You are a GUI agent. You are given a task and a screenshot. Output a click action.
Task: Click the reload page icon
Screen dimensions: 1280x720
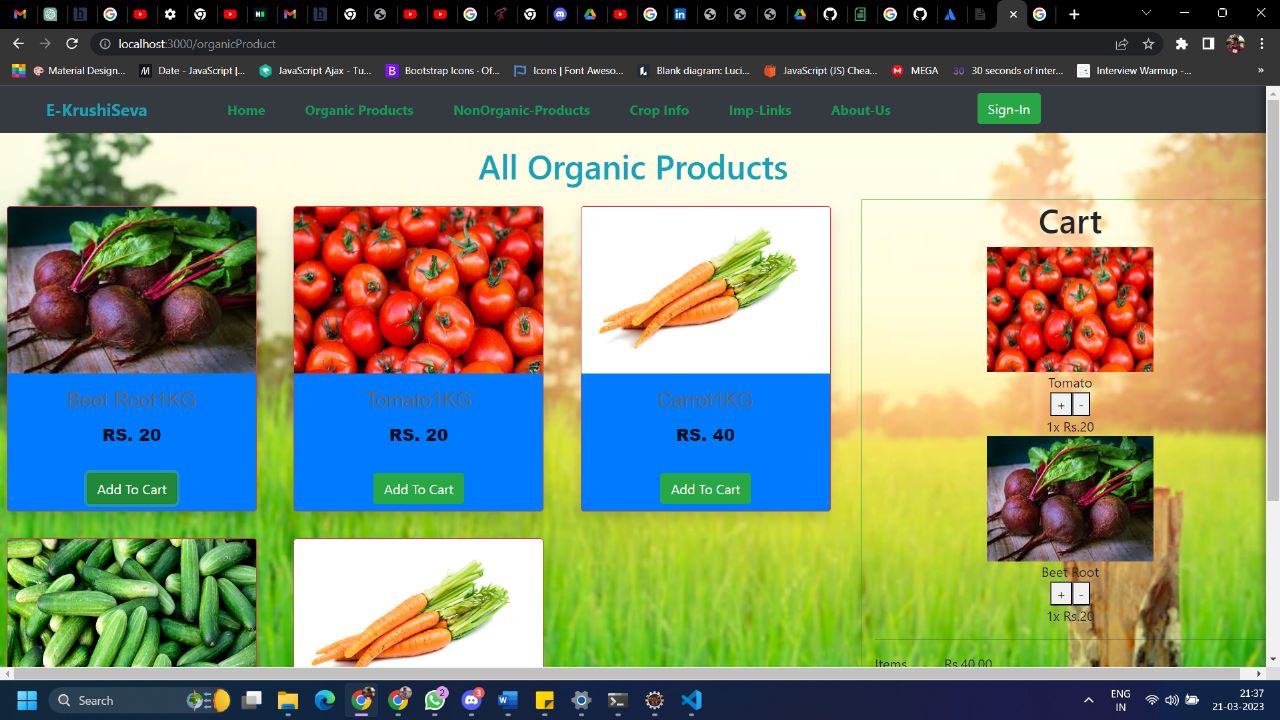pos(69,43)
